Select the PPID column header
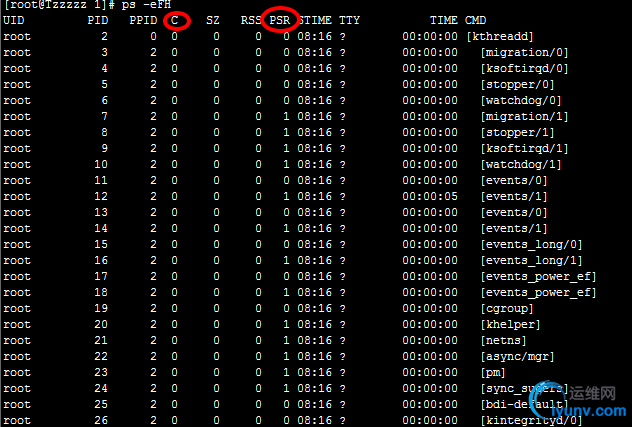Viewport: 632px width, 427px height. coord(143,20)
